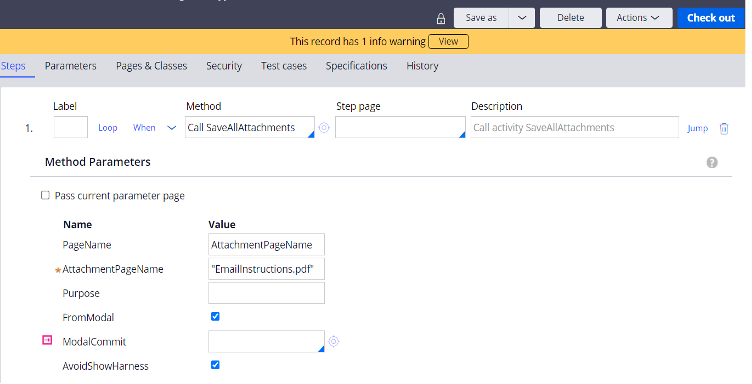This screenshot has width=752, height=384.
Task: Delete step 1 with trash icon
Action: click(724, 128)
